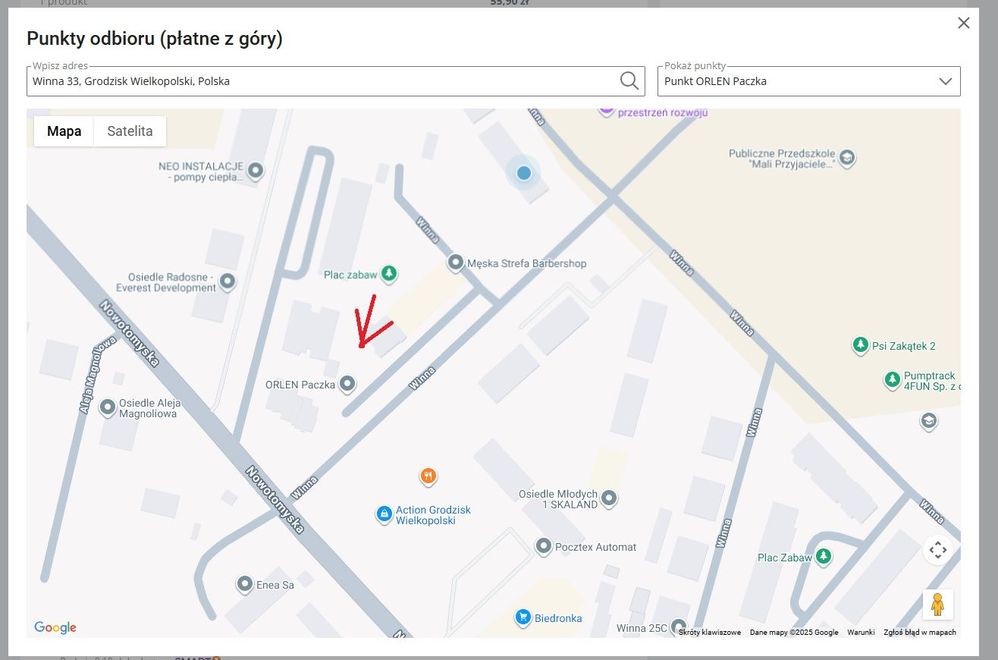Focus the Wpisz adres input field
The height and width of the screenshot is (660, 998).
click(335, 81)
